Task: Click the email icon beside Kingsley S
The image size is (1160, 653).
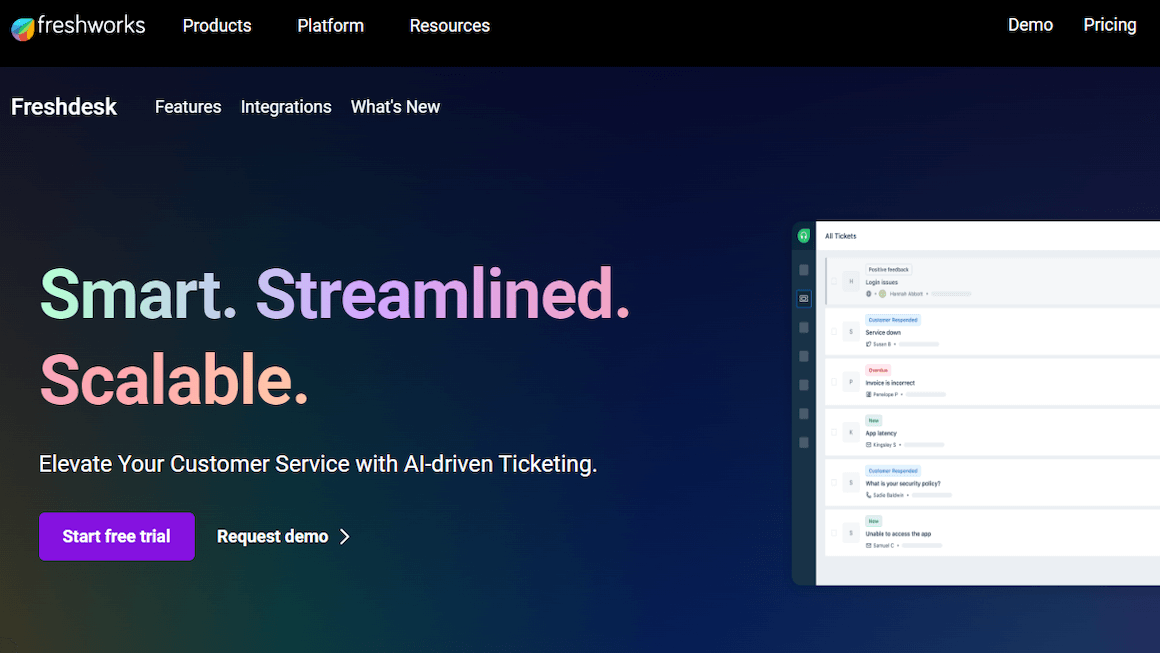Action: coord(869,445)
